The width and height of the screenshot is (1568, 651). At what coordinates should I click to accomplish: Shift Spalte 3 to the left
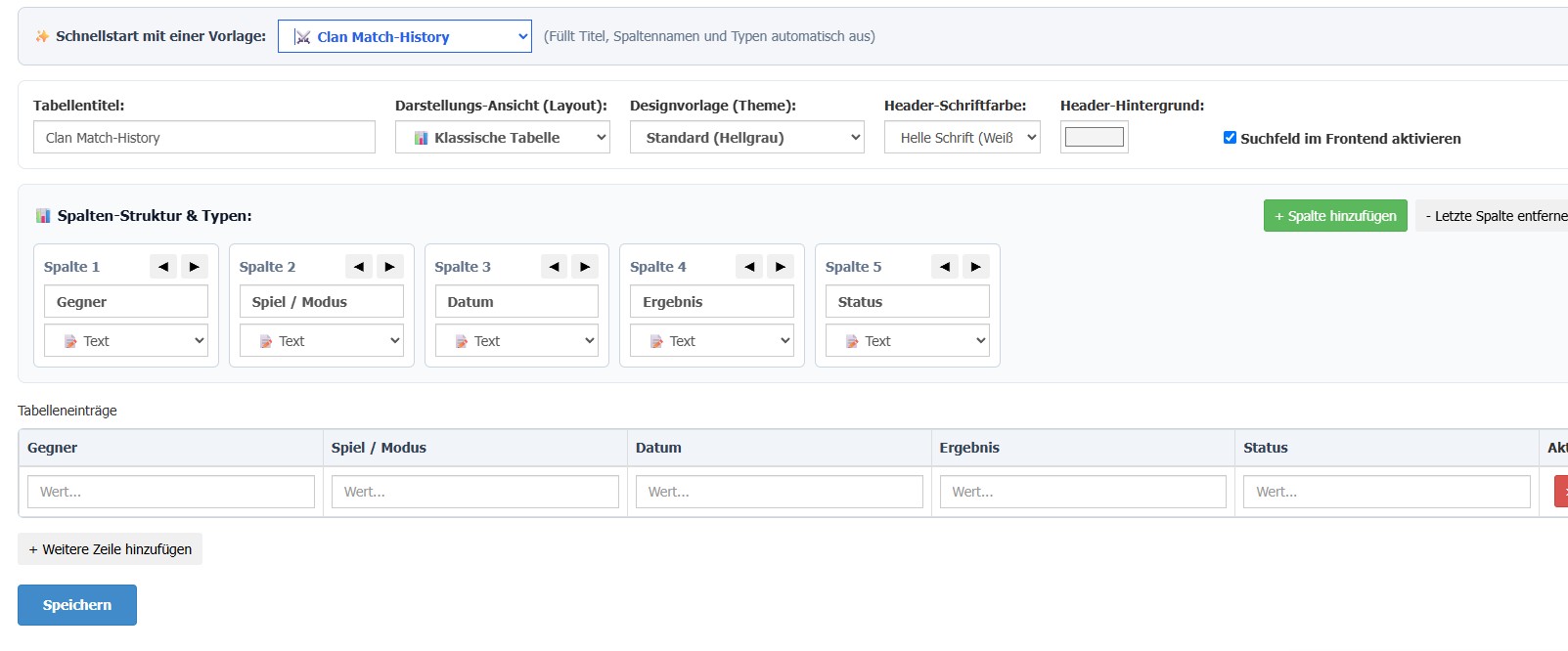(554, 267)
